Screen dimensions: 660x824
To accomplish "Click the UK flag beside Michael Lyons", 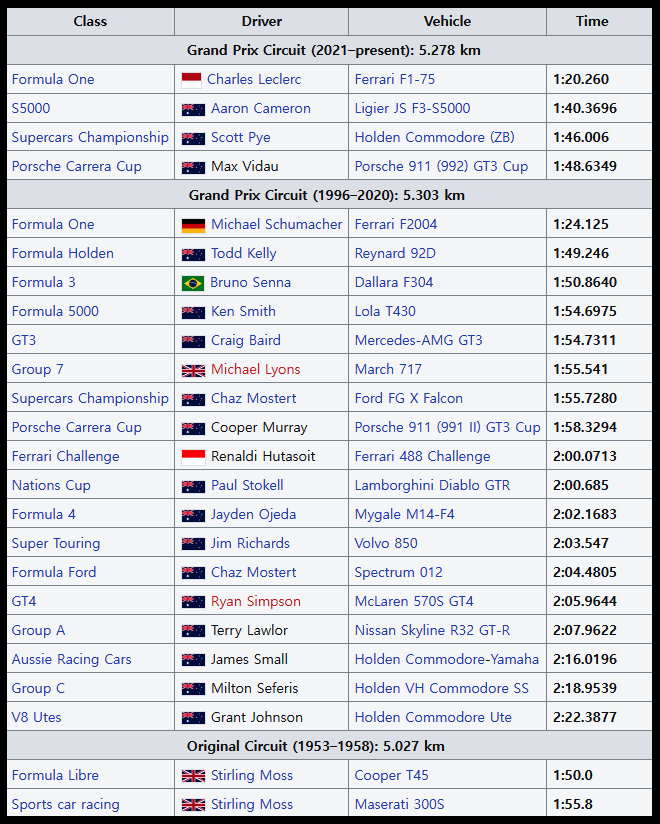I will click(x=193, y=370).
